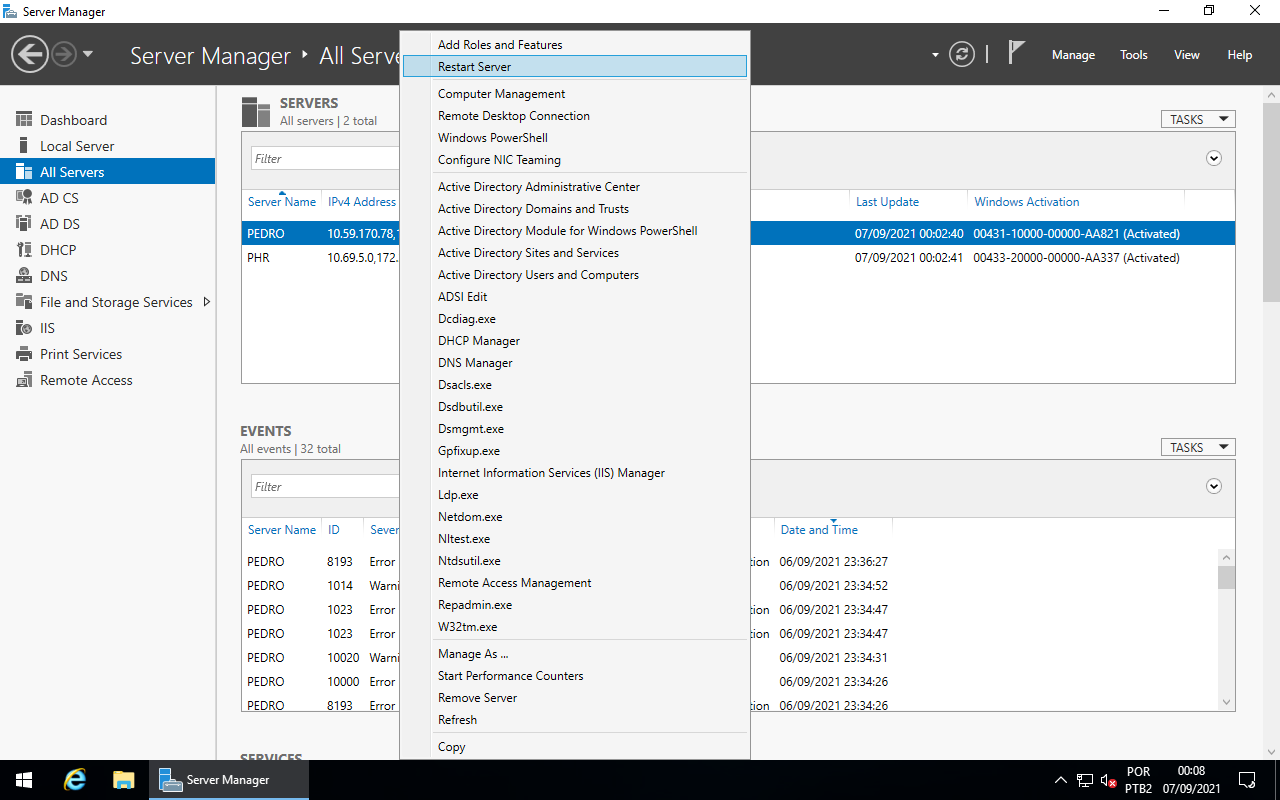The height and width of the screenshot is (800, 1280).
Task: Launch Internet Explorer from the taskbar
Action: 74,779
